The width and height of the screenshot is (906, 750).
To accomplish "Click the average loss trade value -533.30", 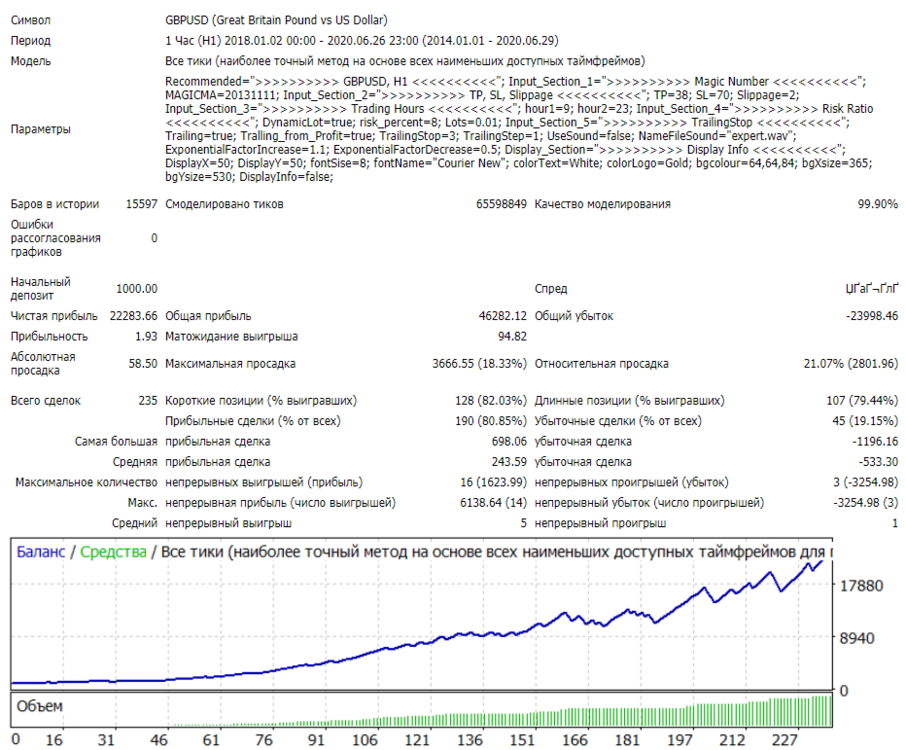I will pyautogui.click(x=878, y=462).
